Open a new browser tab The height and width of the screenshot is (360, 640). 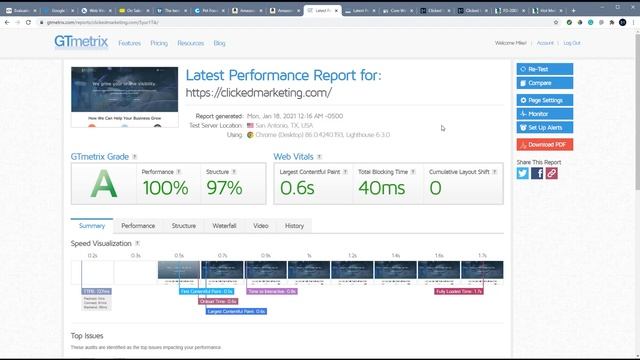click(573, 11)
